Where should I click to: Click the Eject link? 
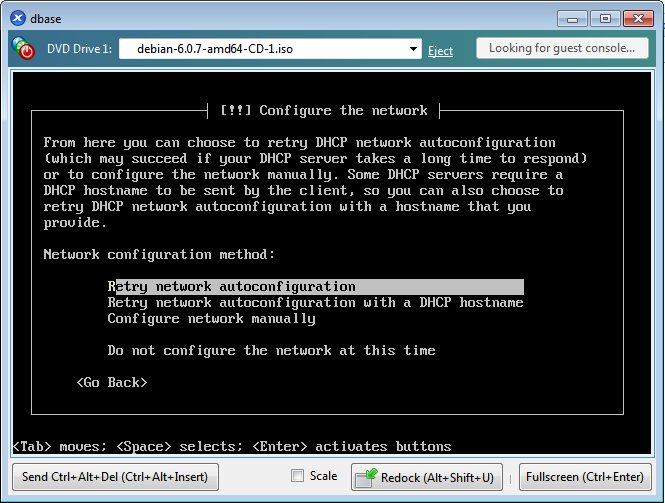(x=440, y=50)
